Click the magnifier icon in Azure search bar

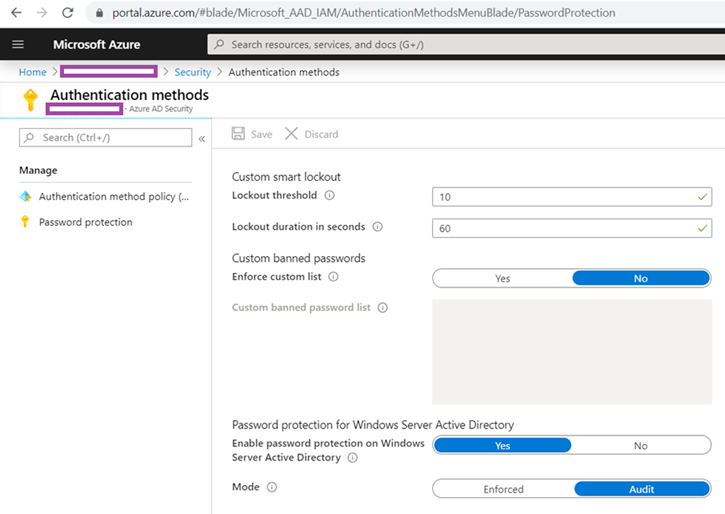(x=219, y=44)
